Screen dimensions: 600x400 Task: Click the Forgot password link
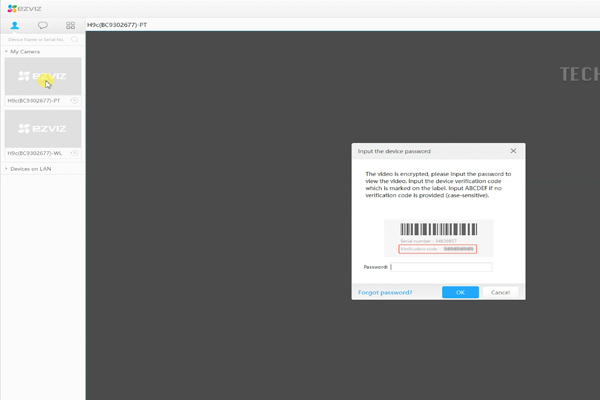point(385,292)
